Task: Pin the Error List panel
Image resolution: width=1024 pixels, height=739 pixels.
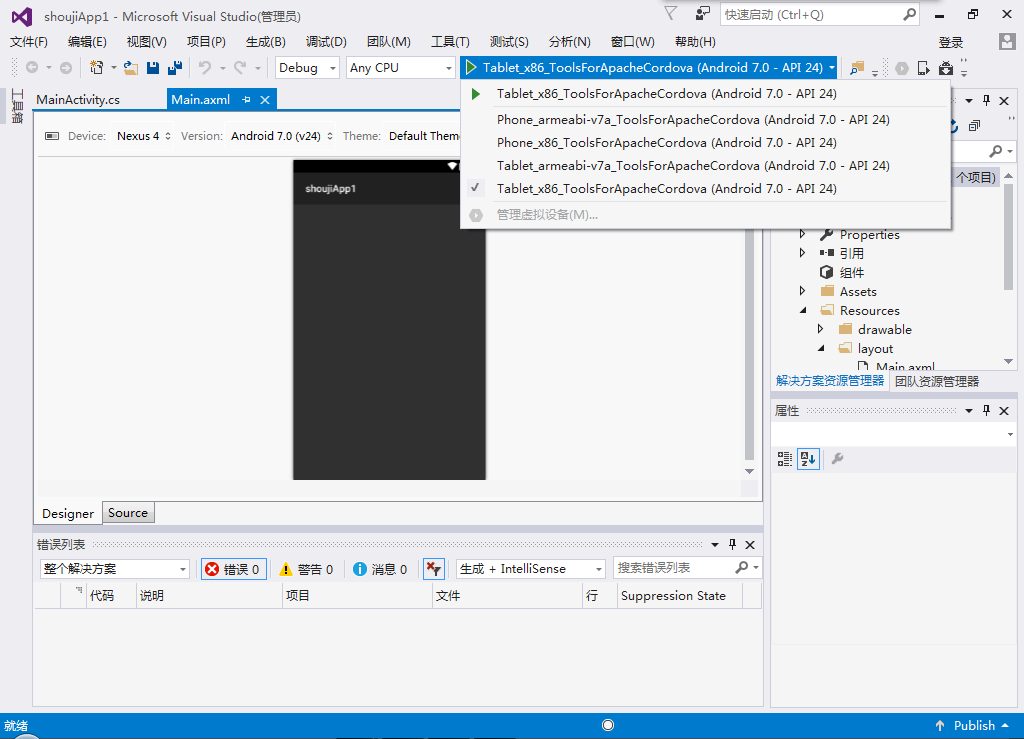Action: [733, 544]
